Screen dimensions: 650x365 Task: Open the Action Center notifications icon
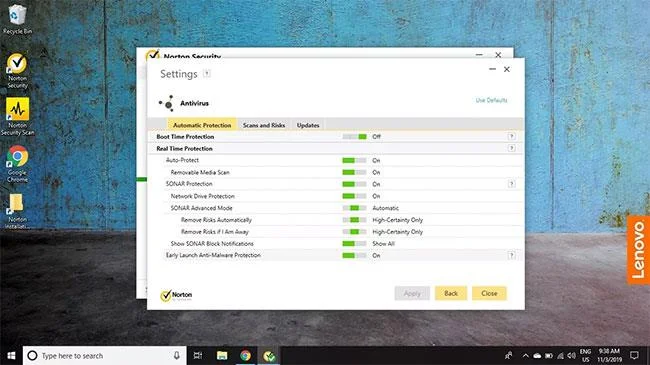pyautogui.click(x=634, y=355)
